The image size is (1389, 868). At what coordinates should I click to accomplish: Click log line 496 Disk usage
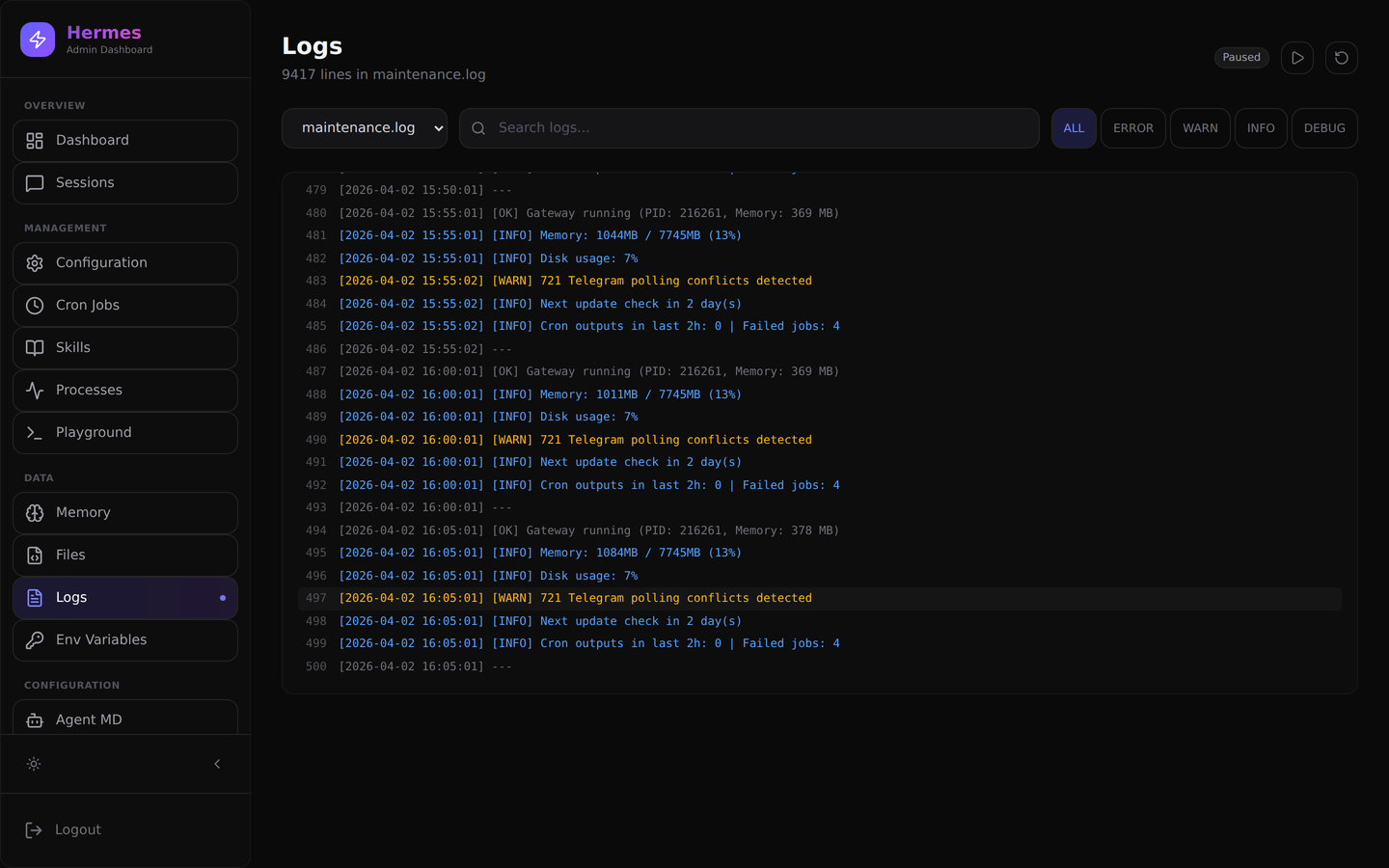coord(820,576)
